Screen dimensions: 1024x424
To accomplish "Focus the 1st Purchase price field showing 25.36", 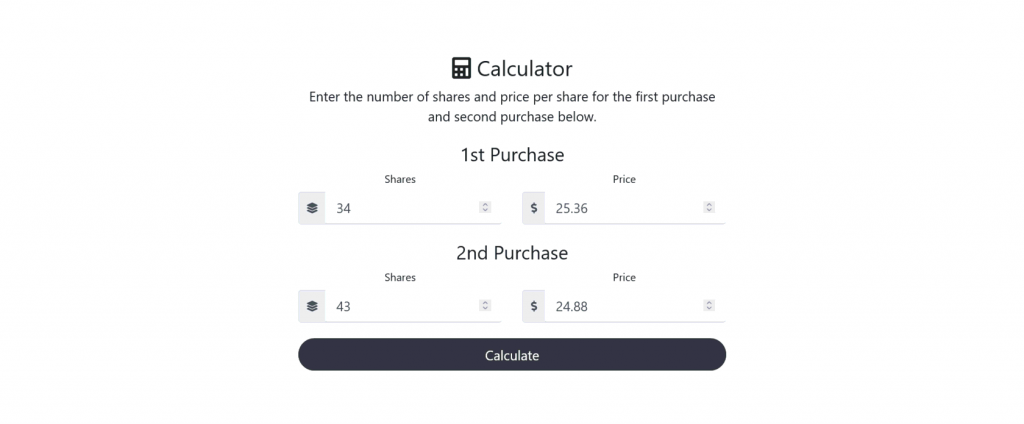I will (x=622, y=208).
